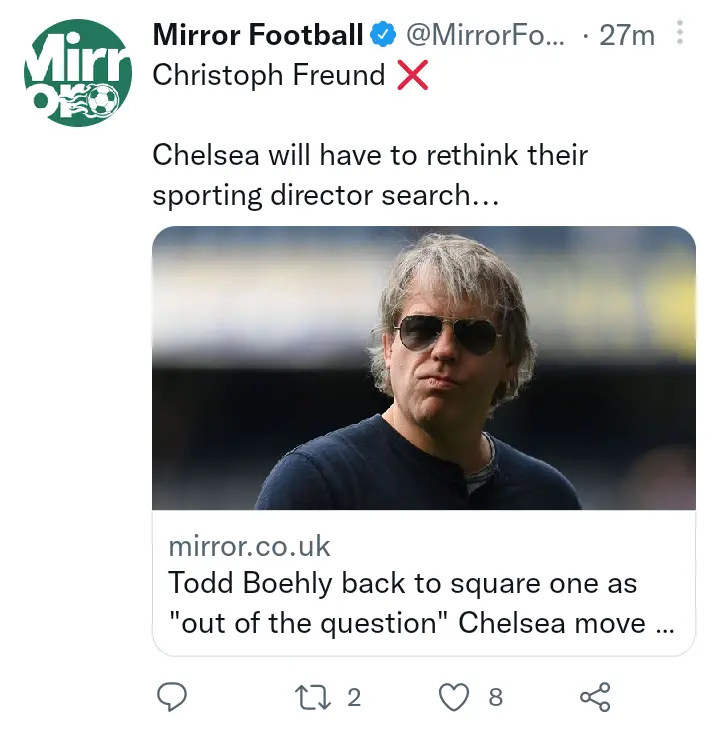
Task: Share the tweet via share icon
Action: pyautogui.click(x=595, y=697)
